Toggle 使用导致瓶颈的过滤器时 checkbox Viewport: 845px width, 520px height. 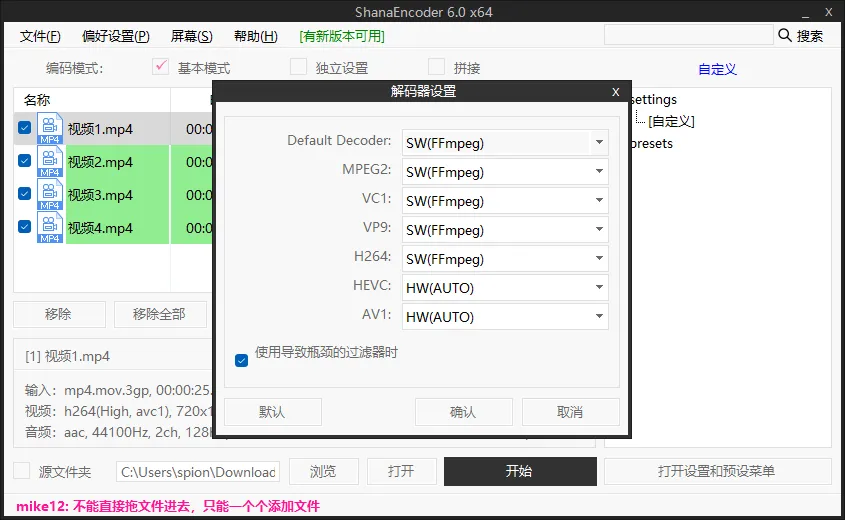241,360
